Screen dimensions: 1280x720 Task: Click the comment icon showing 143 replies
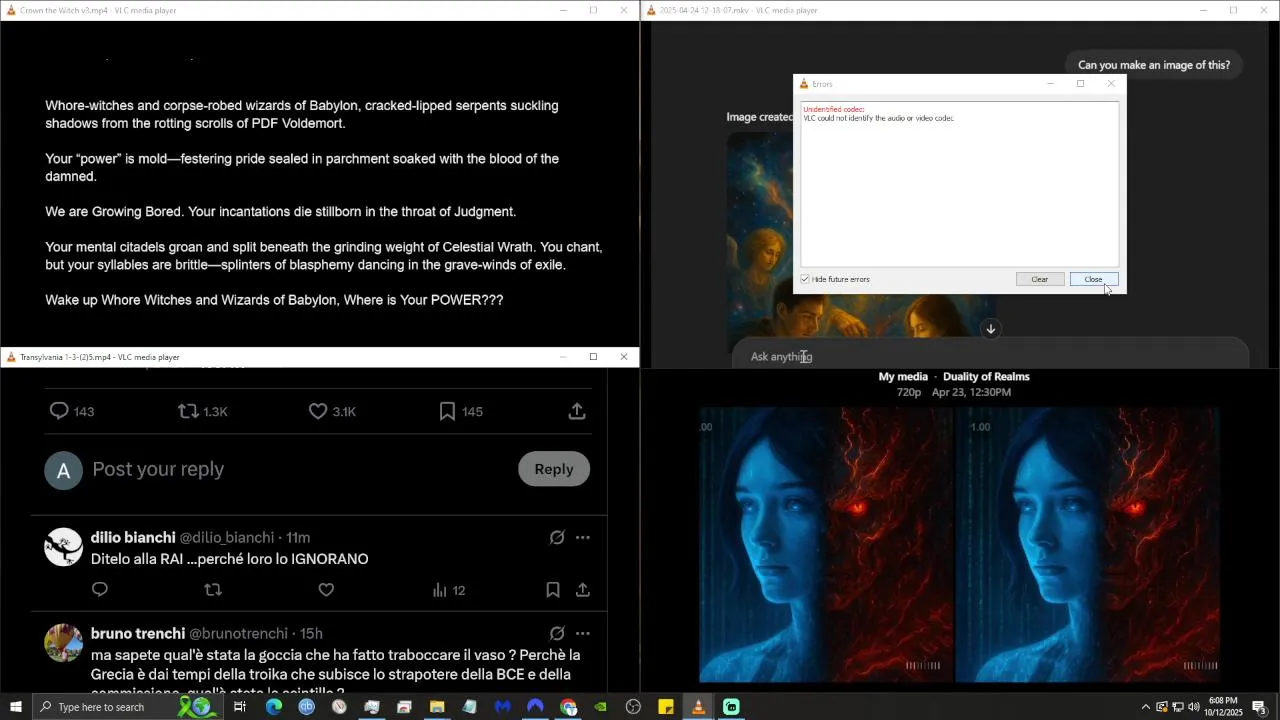click(x=59, y=411)
